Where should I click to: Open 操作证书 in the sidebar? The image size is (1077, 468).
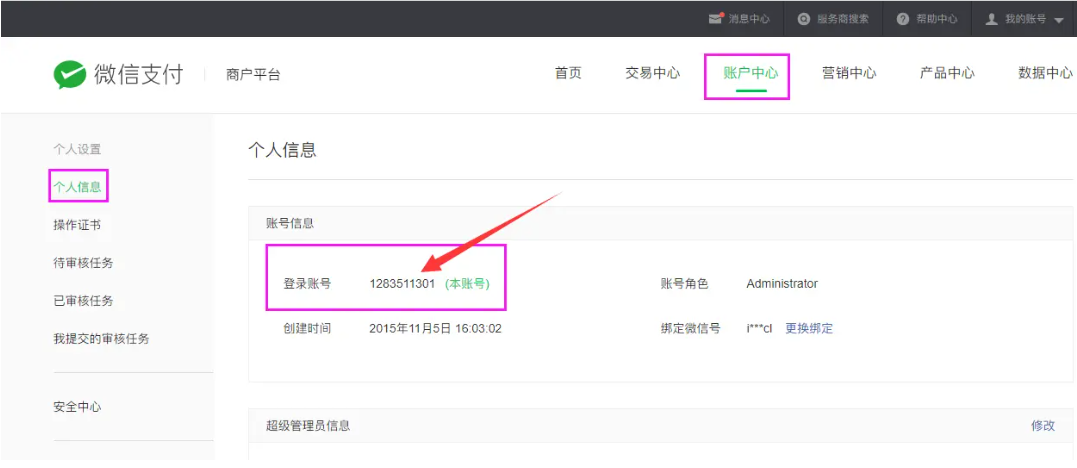(x=78, y=225)
